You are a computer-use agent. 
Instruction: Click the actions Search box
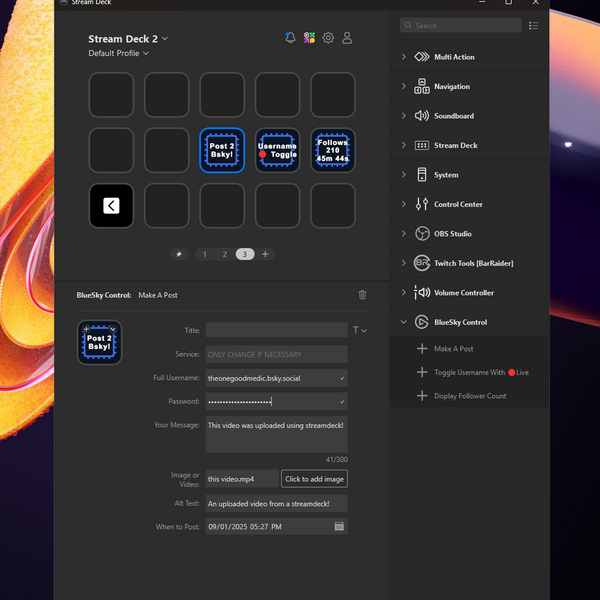click(460, 26)
